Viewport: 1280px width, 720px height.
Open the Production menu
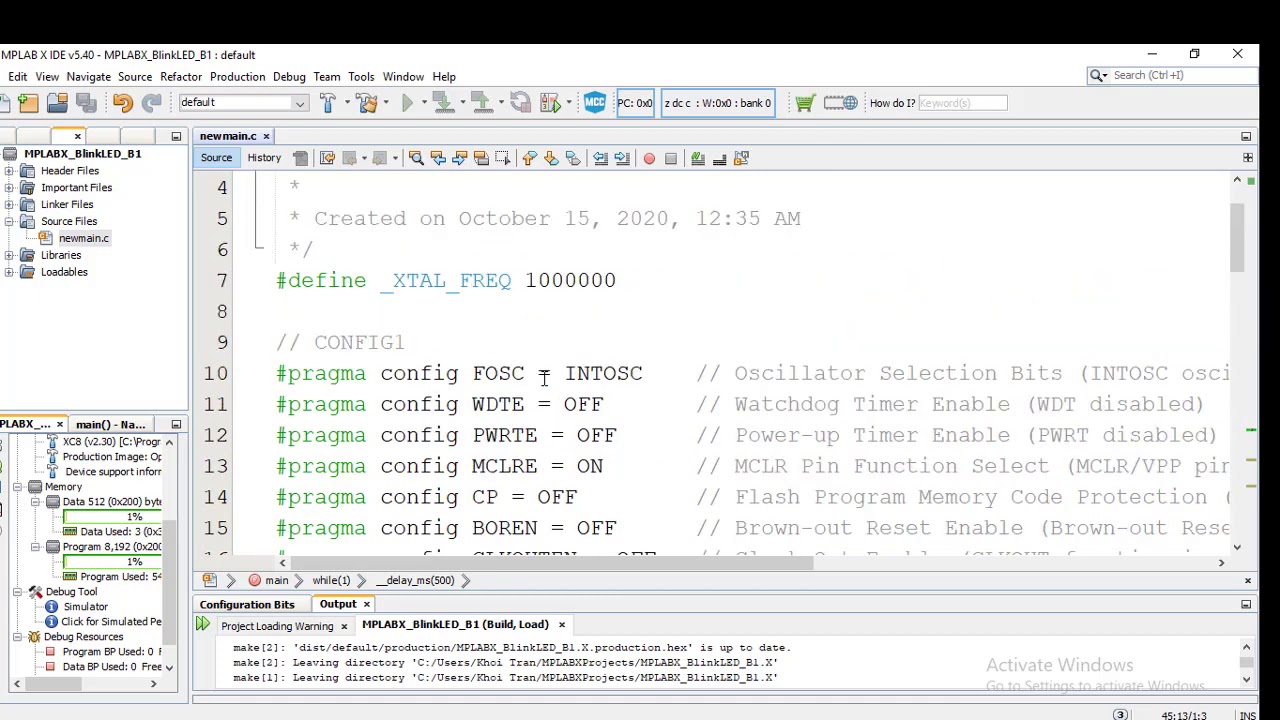(x=237, y=77)
